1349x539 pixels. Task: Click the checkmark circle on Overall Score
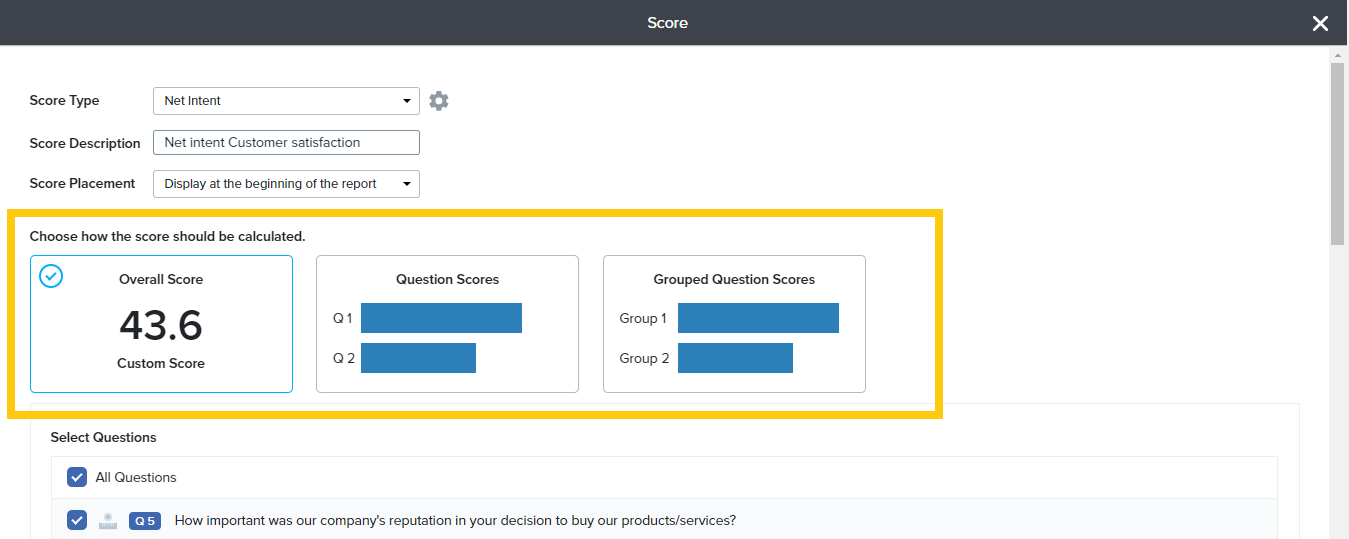(51, 276)
